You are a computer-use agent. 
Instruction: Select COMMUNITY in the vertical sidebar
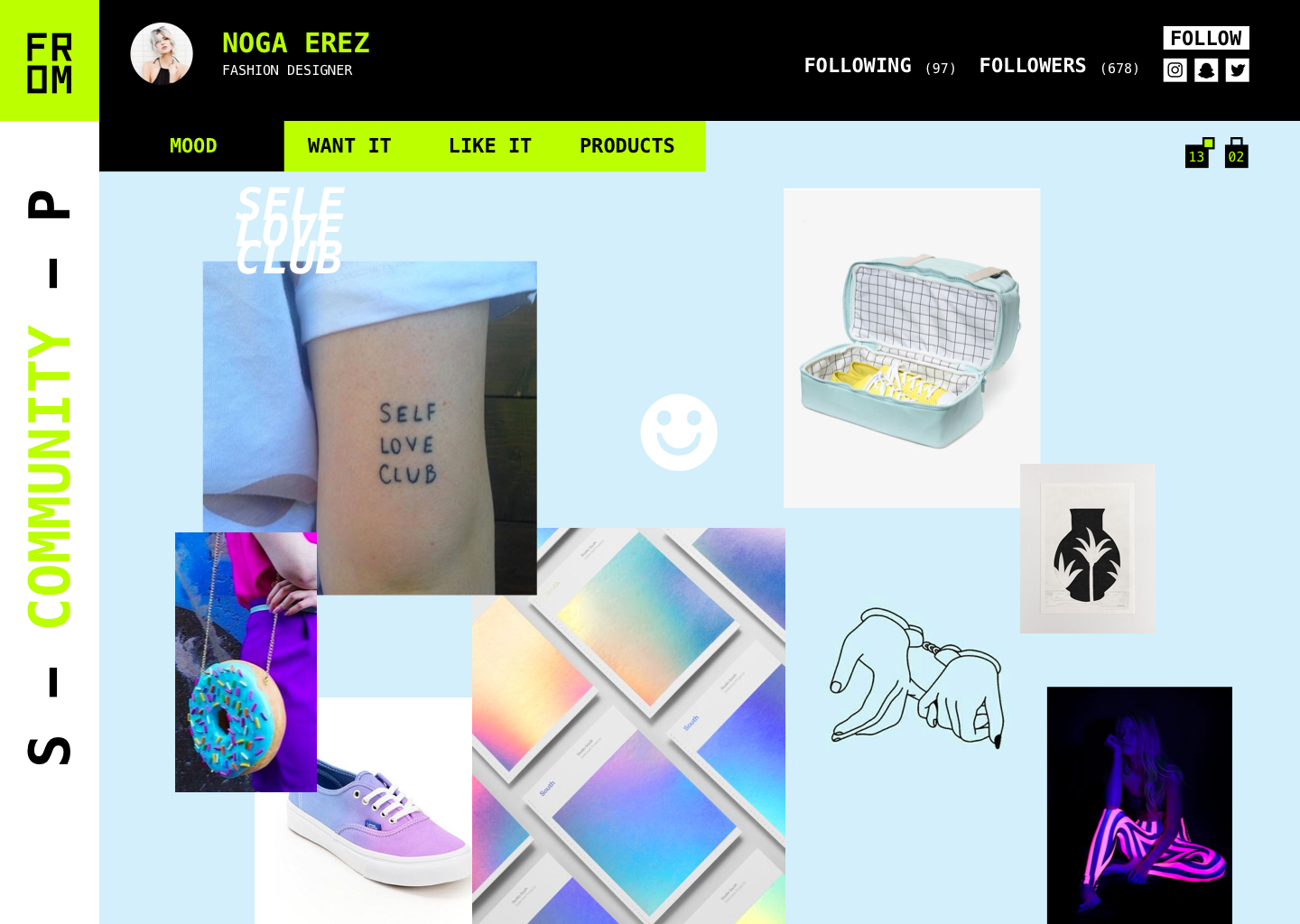tap(49, 476)
